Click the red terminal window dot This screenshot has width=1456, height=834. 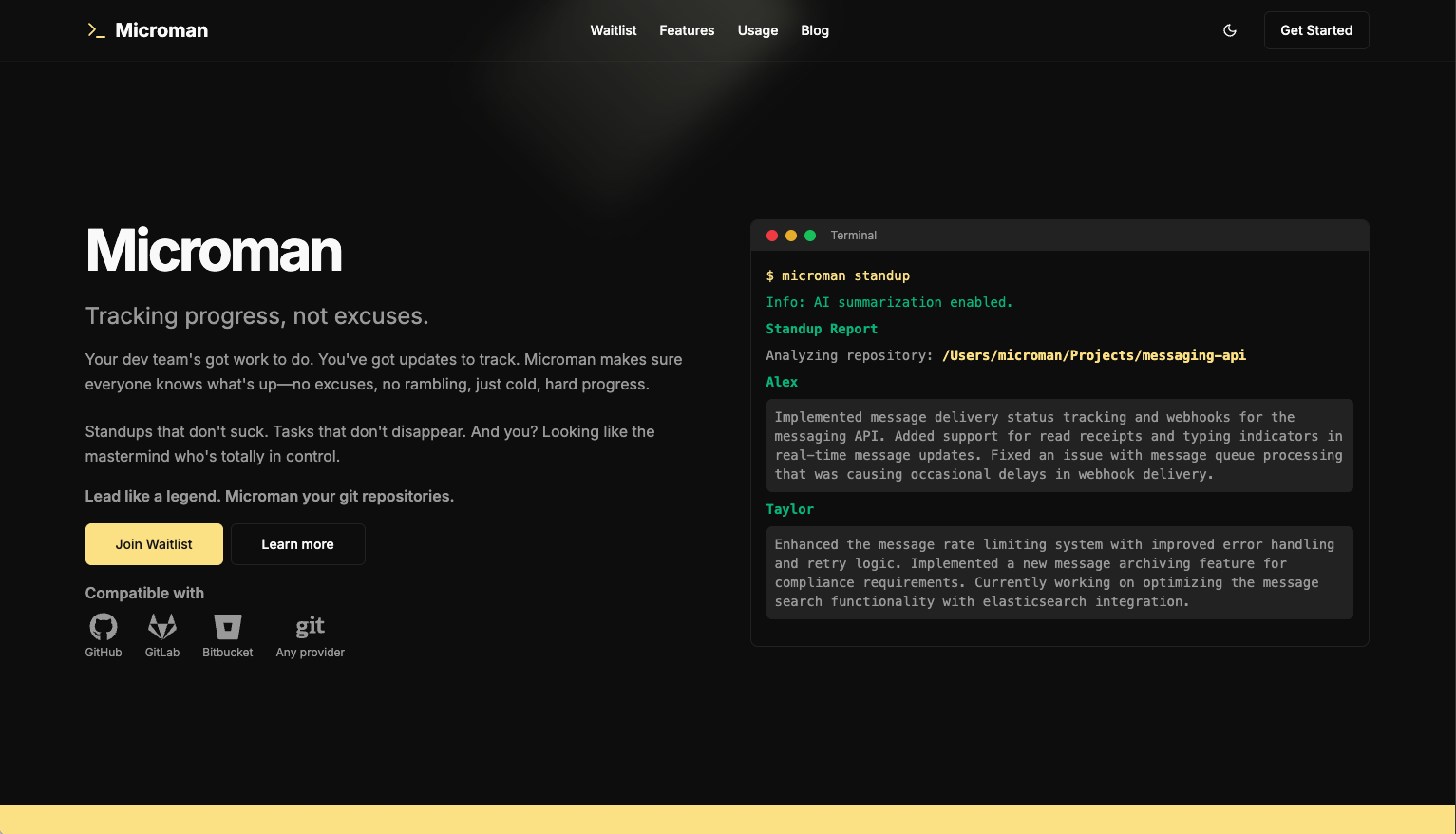coord(772,236)
